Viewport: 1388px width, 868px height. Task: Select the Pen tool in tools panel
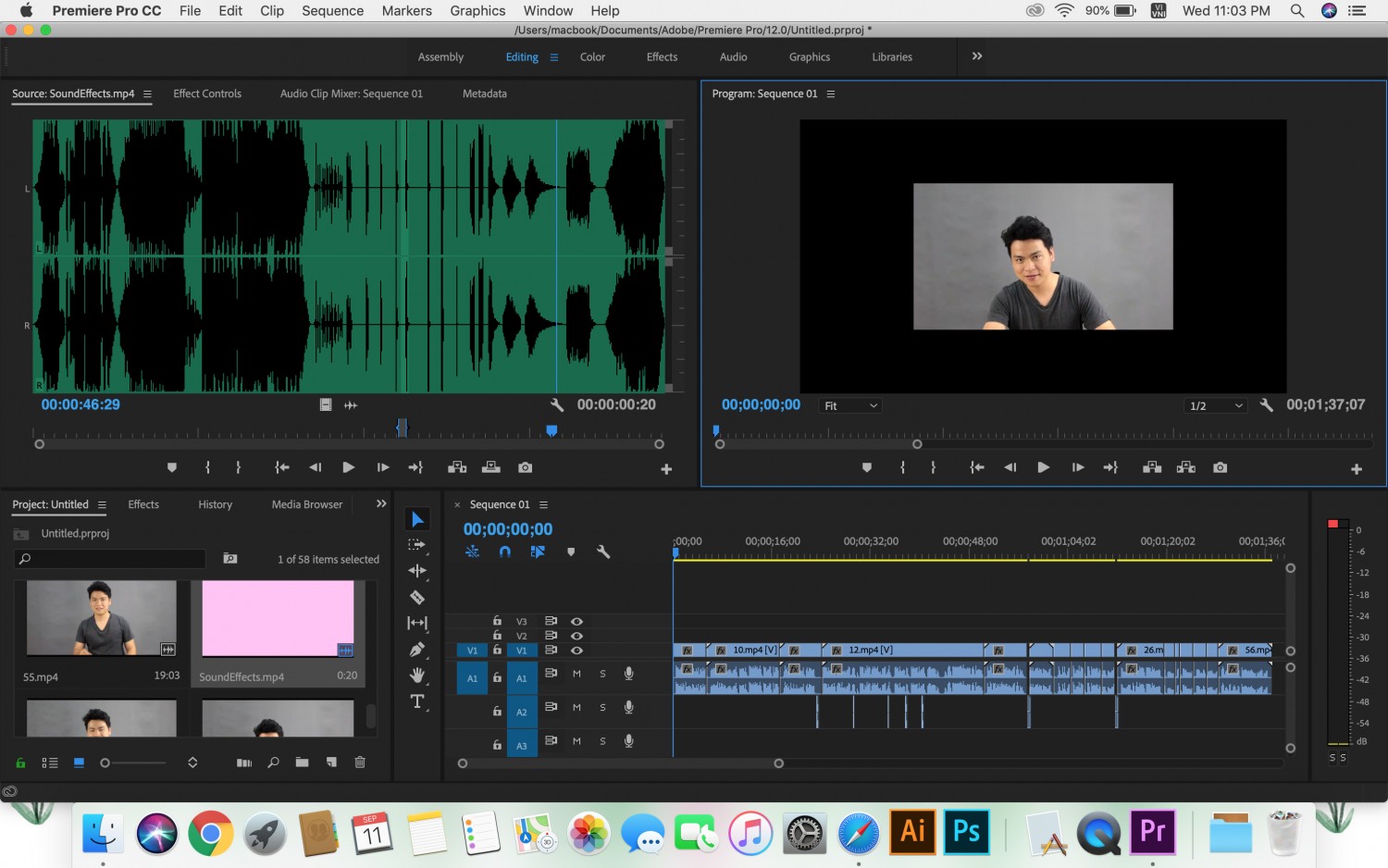click(x=417, y=650)
